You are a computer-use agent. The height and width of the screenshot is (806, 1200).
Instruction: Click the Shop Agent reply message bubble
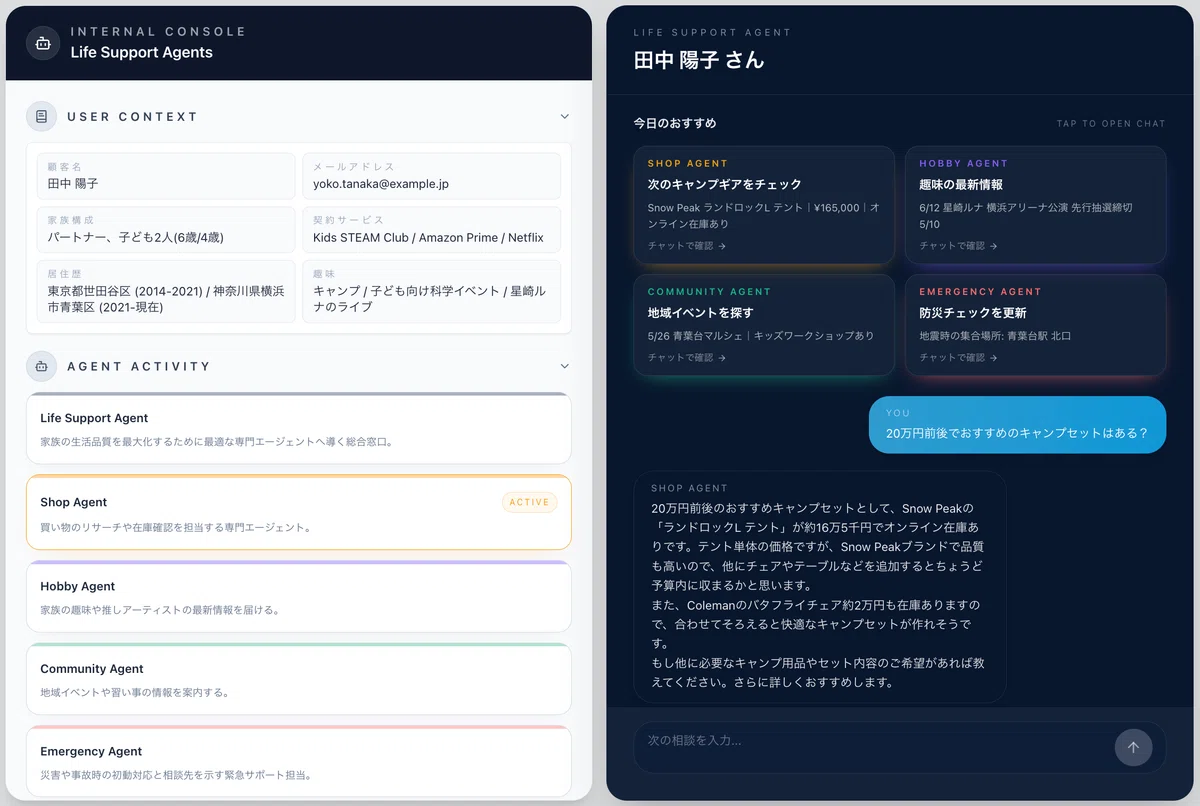(x=820, y=586)
